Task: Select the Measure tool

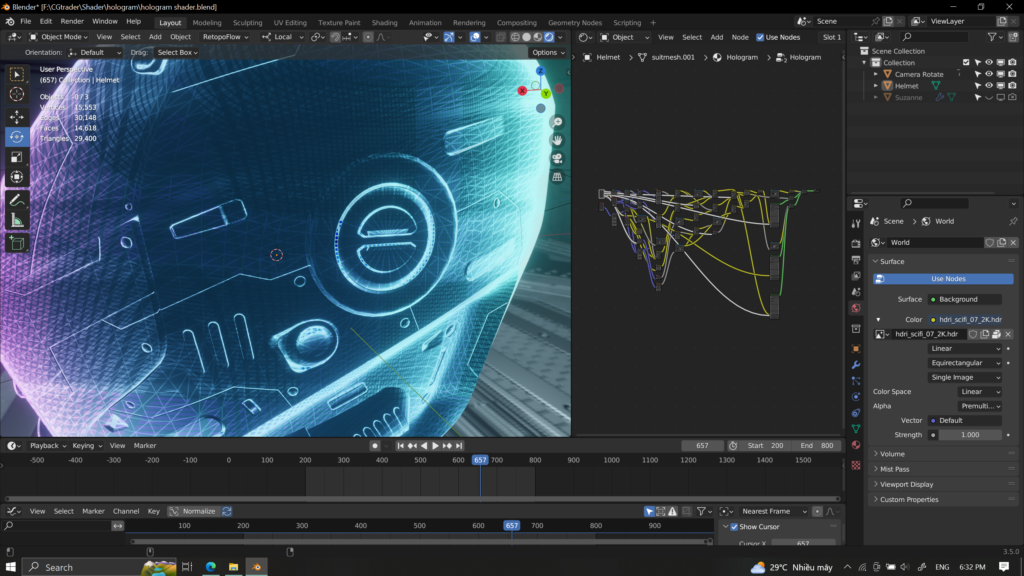Action: pos(17,220)
